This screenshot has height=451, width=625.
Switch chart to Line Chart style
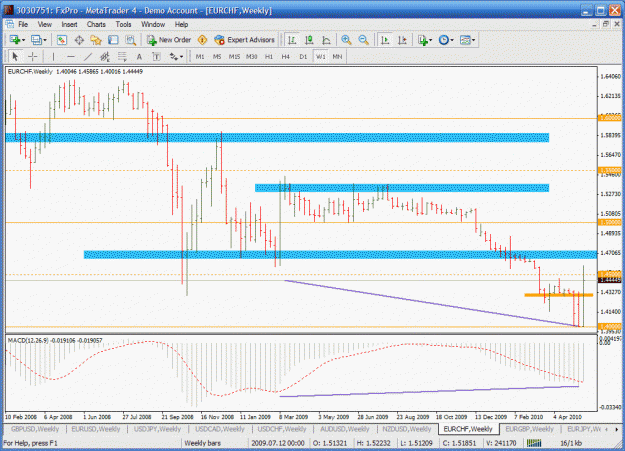coord(326,40)
